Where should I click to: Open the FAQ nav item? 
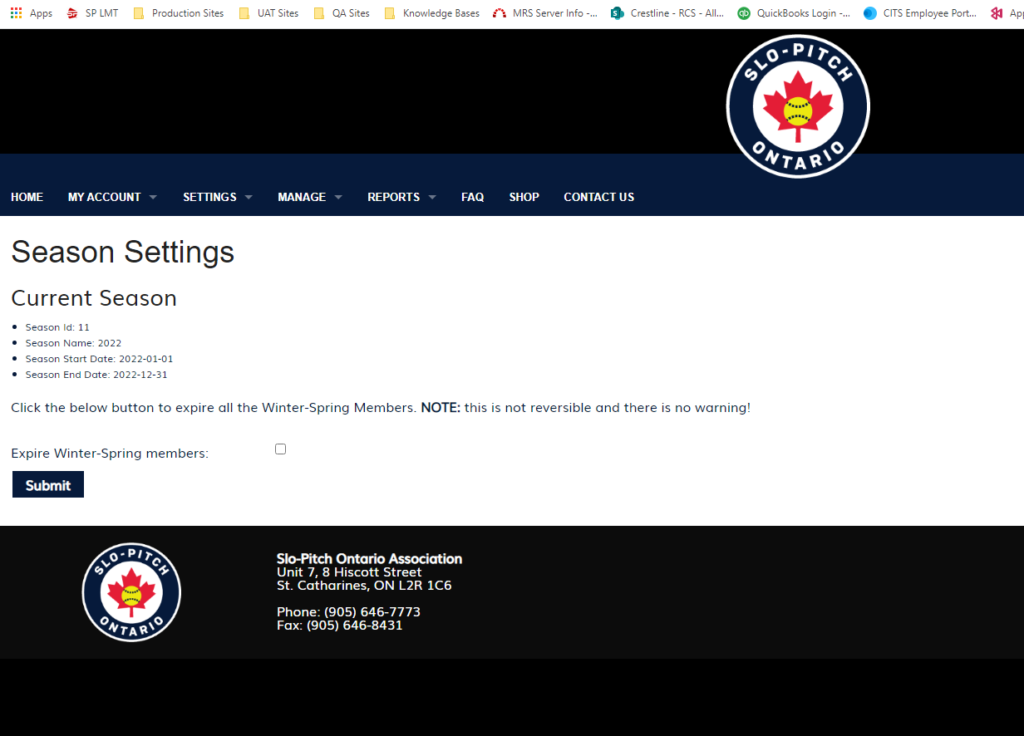point(472,197)
